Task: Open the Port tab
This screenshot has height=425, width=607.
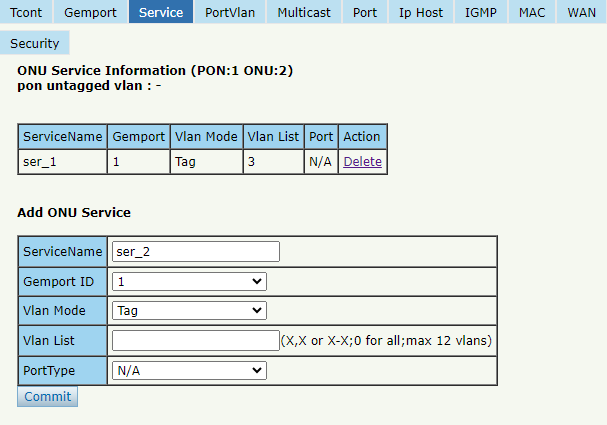Action: click(x=365, y=12)
